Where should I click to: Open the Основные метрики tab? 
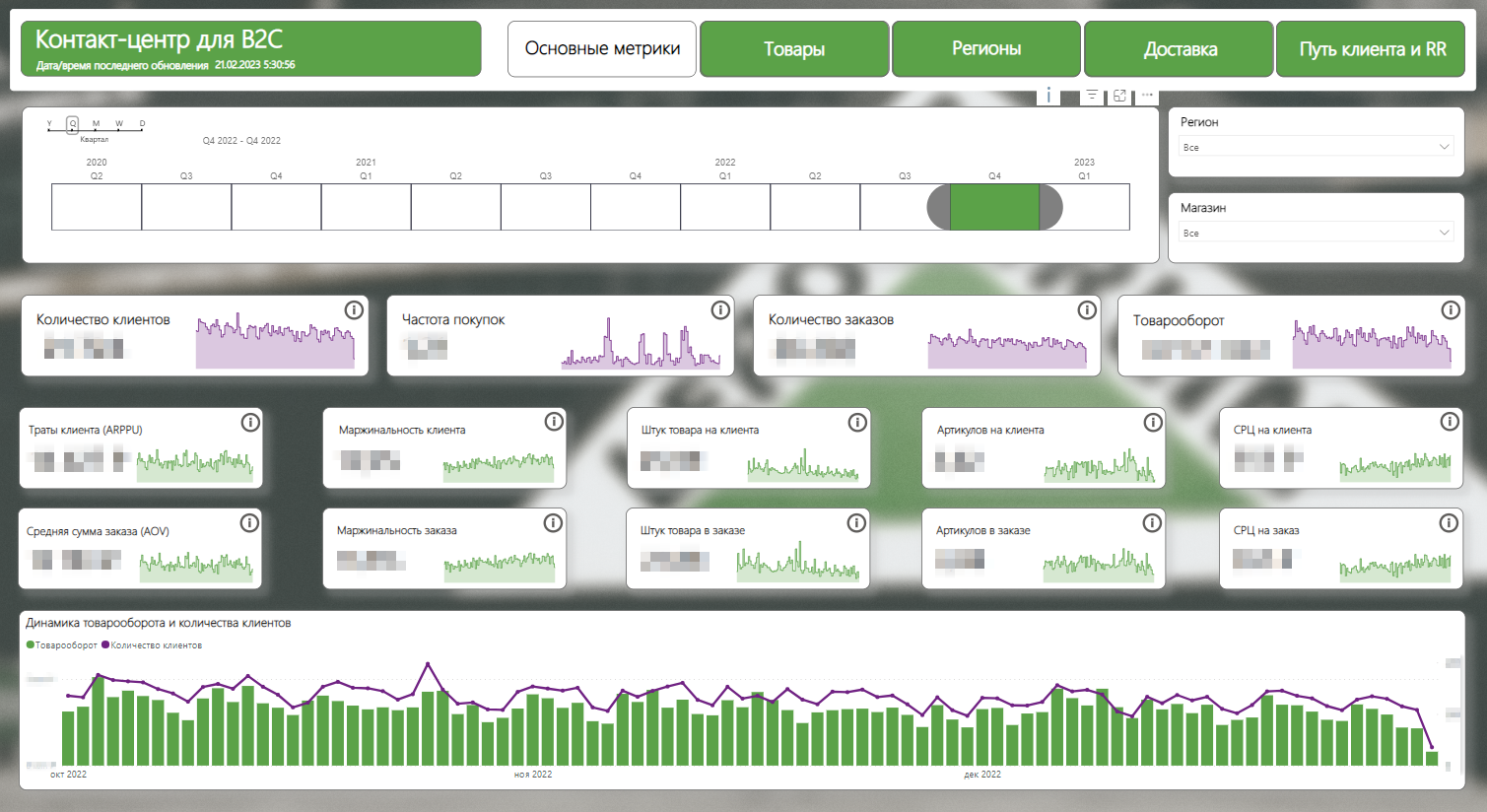pyautogui.click(x=602, y=48)
